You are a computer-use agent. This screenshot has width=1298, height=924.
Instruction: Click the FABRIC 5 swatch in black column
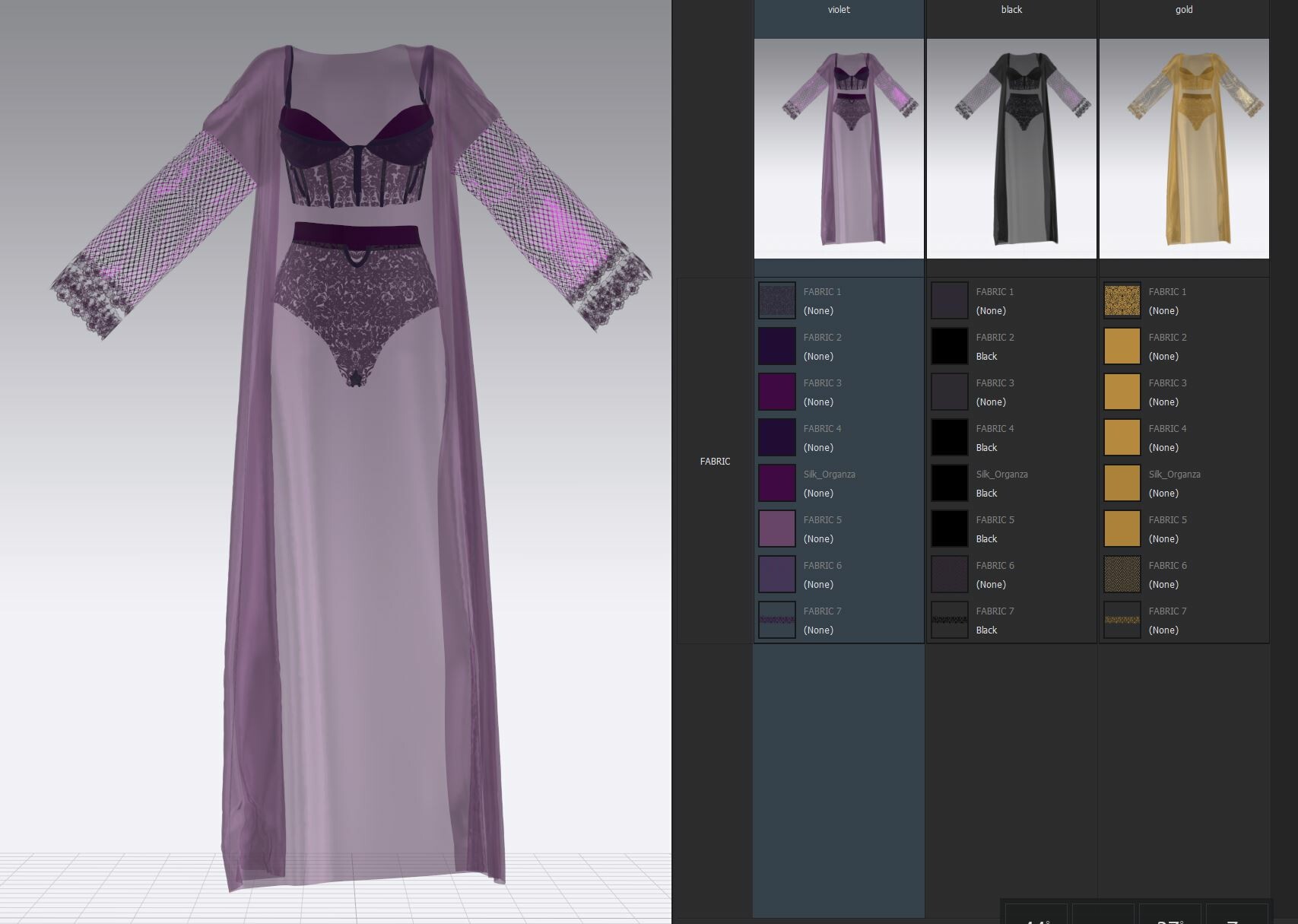click(x=950, y=529)
